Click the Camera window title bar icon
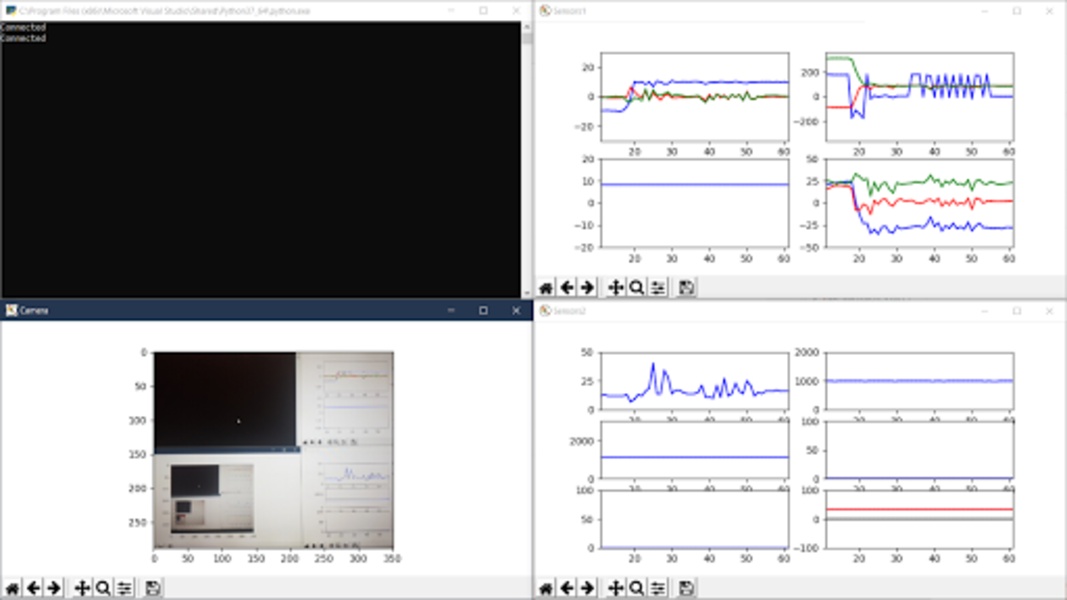1067x600 pixels. point(11,310)
